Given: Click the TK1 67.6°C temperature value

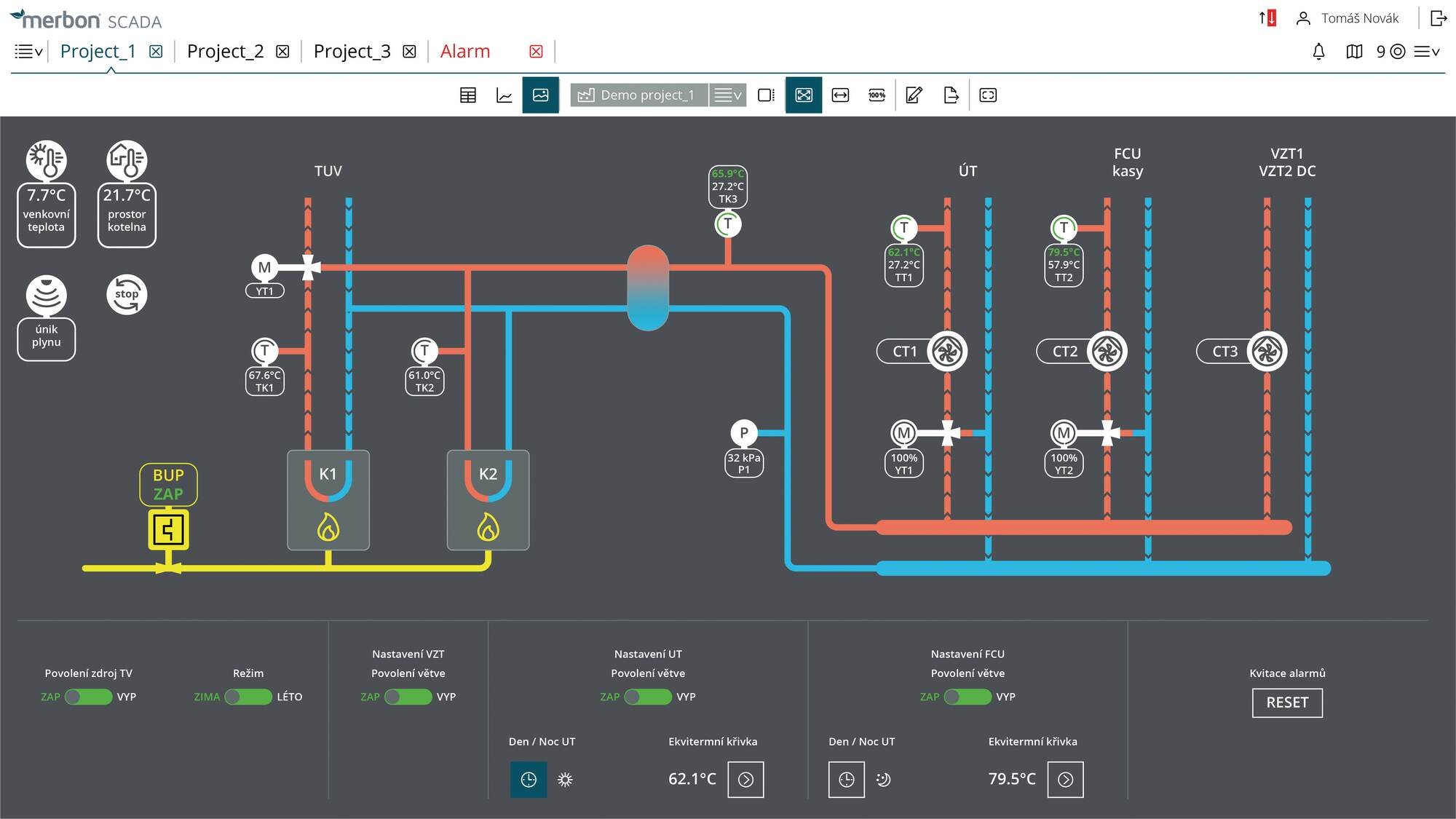Looking at the screenshot, I should tap(264, 381).
